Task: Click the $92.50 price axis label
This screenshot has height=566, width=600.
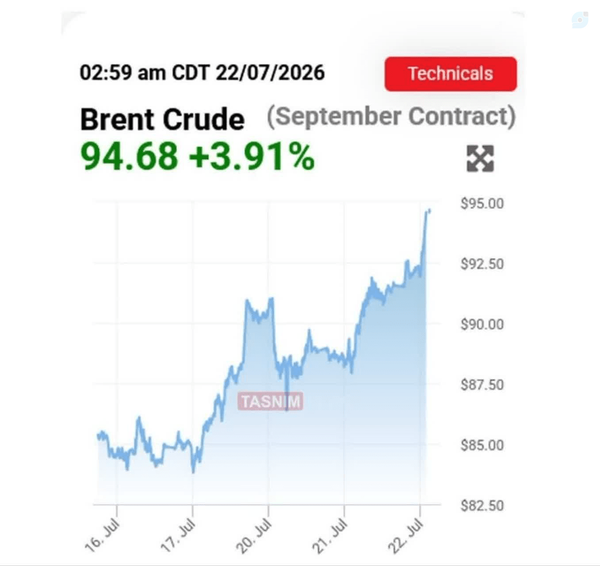Action: pyautogui.click(x=482, y=264)
